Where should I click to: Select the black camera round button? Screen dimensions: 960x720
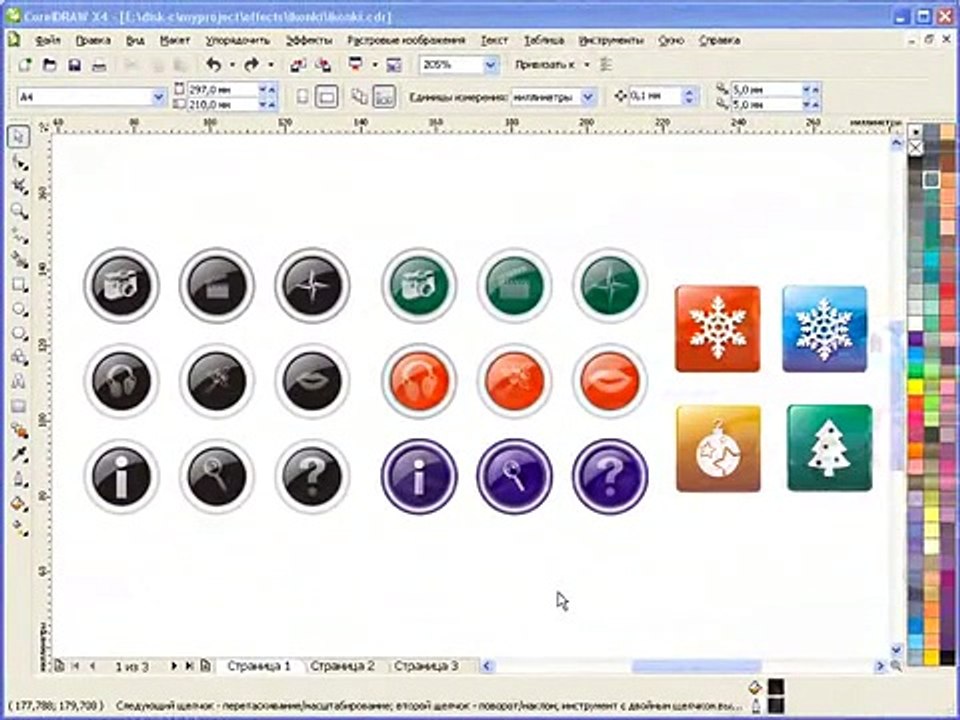click(121, 285)
